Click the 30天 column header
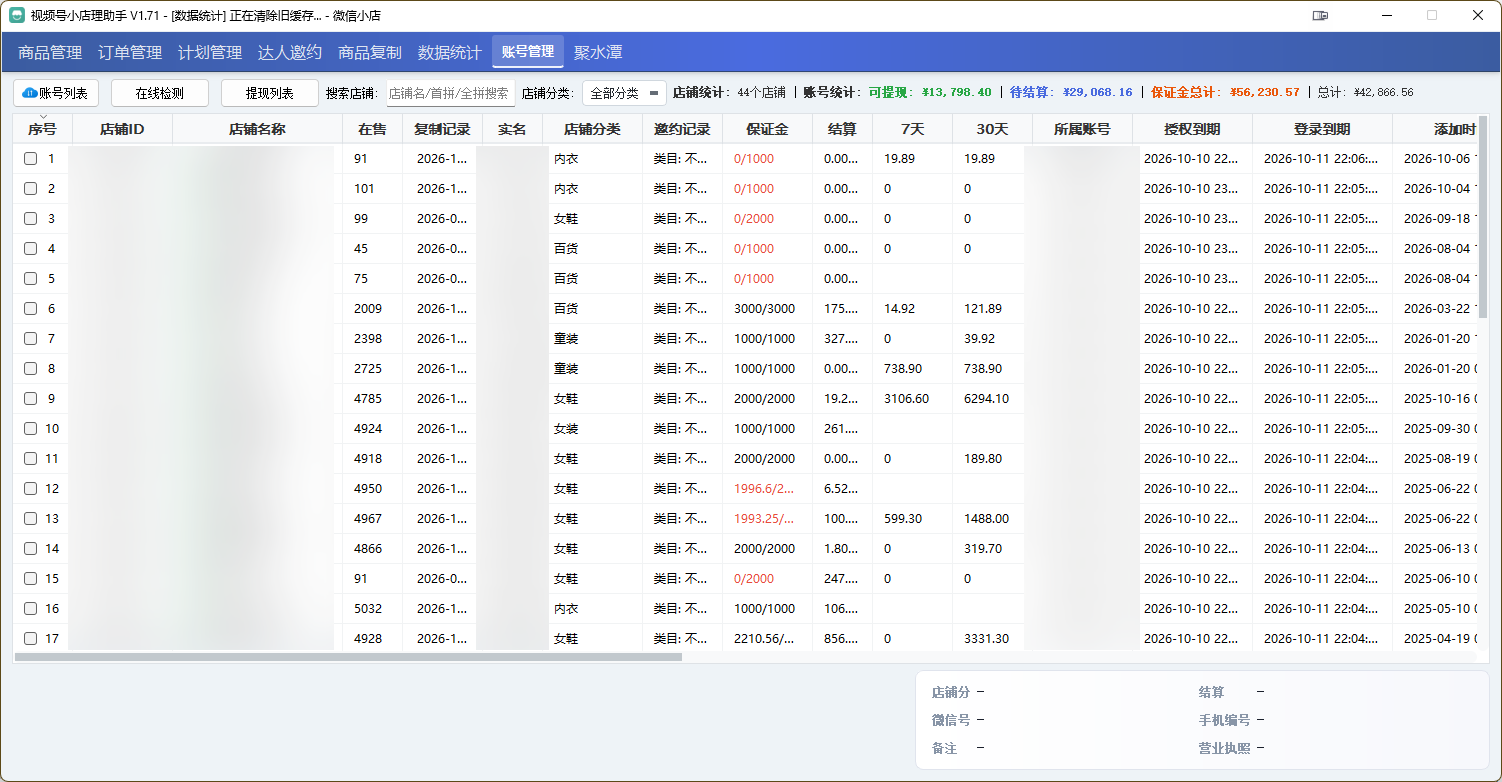 point(992,129)
